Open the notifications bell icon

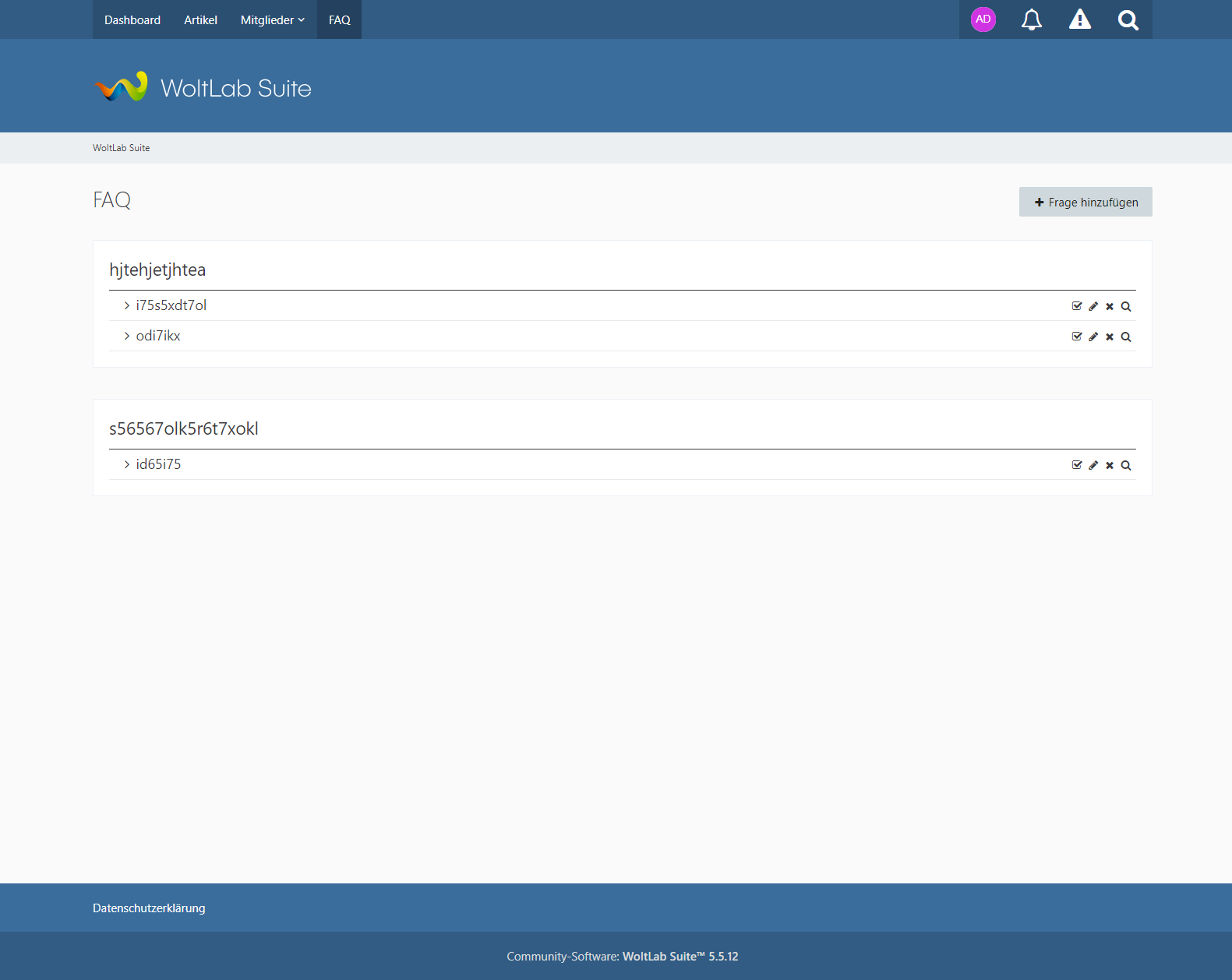click(1031, 19)
